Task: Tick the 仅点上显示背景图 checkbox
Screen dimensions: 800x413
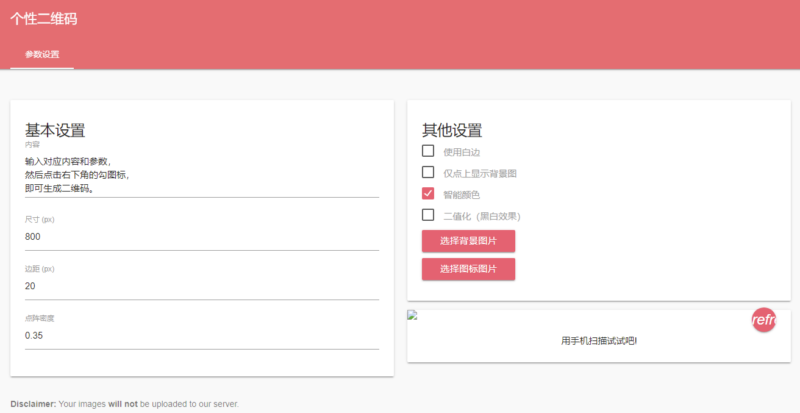Action: click(x=428, y=172)
